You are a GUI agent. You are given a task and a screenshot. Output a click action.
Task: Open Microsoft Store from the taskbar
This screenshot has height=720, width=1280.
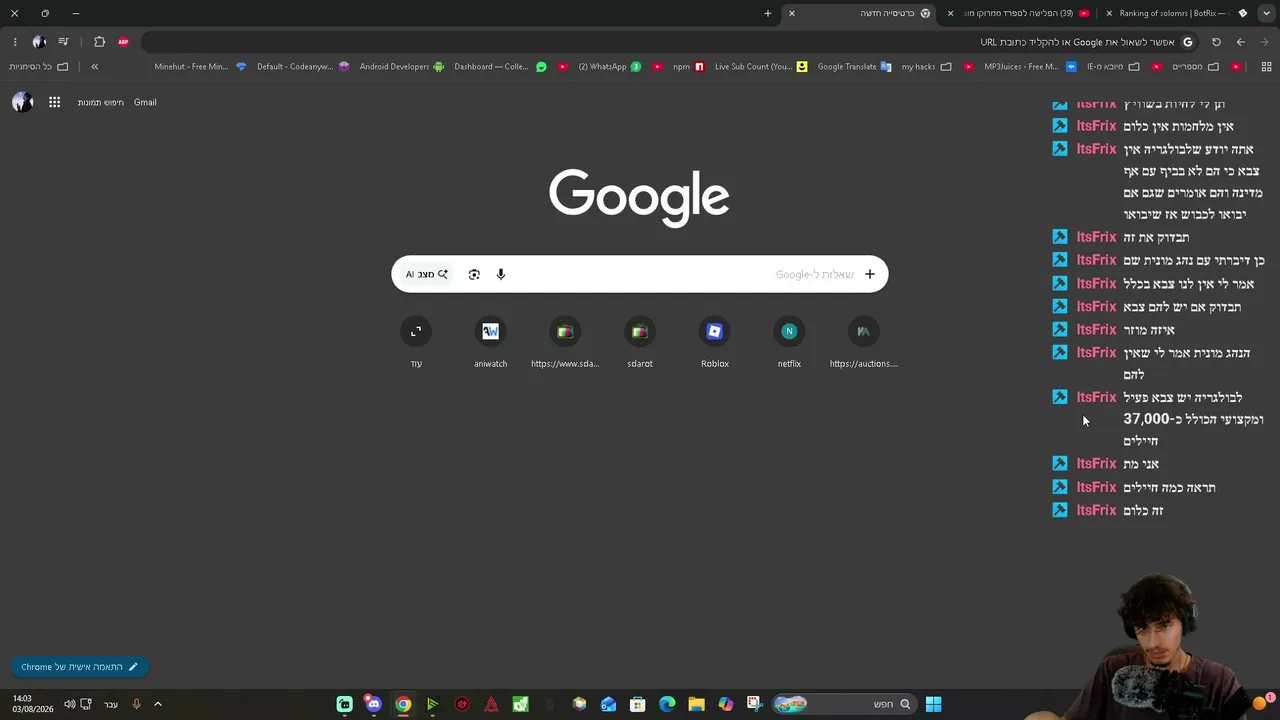click(x=638, y=704)
